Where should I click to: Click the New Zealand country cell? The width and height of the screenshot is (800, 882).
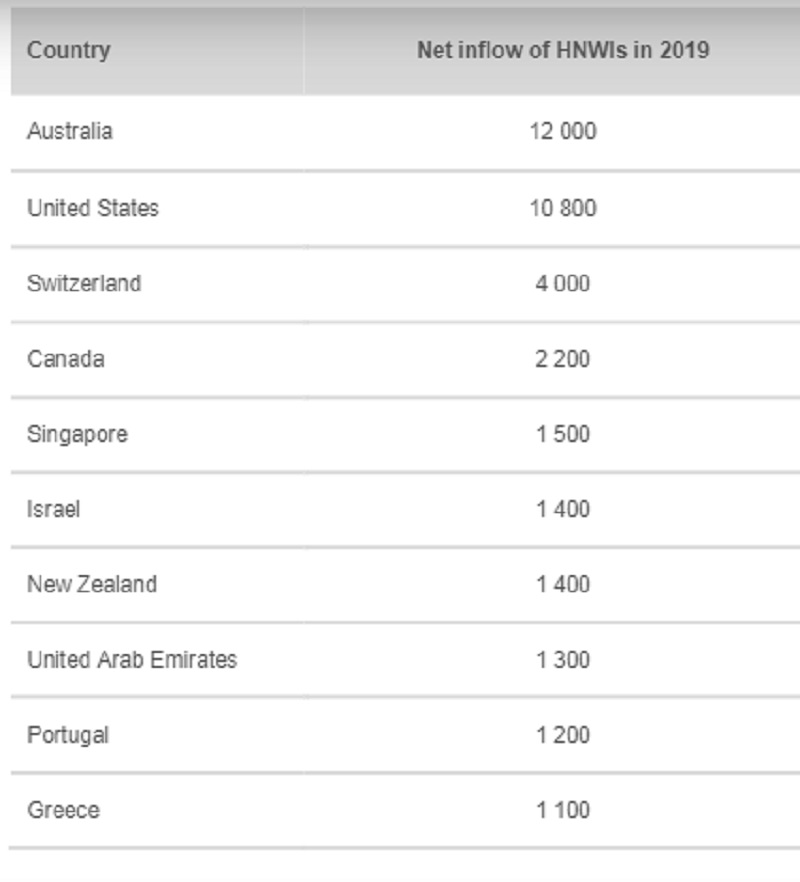(92, 584)
